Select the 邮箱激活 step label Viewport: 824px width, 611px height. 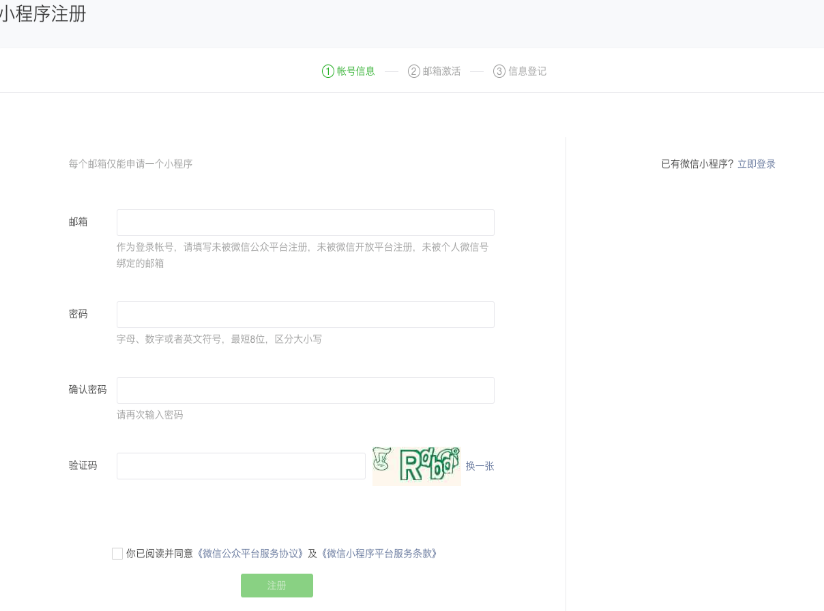[442, 71]
